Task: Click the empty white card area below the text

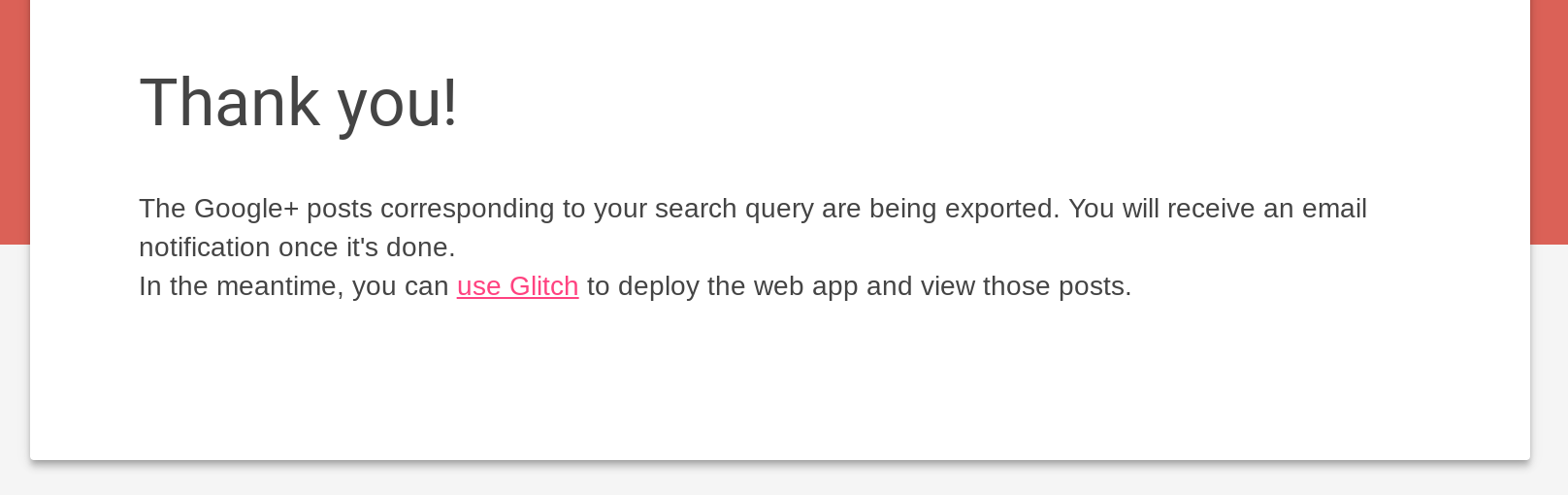Action: 776,388
